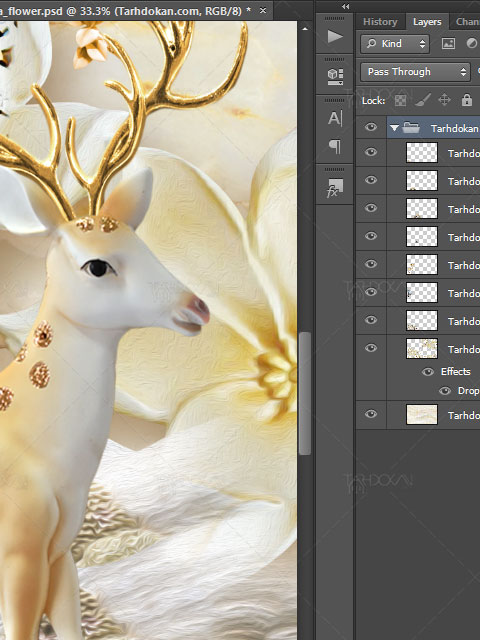Click the Tarhdokan group folder icon

click(x=411, y=128)
